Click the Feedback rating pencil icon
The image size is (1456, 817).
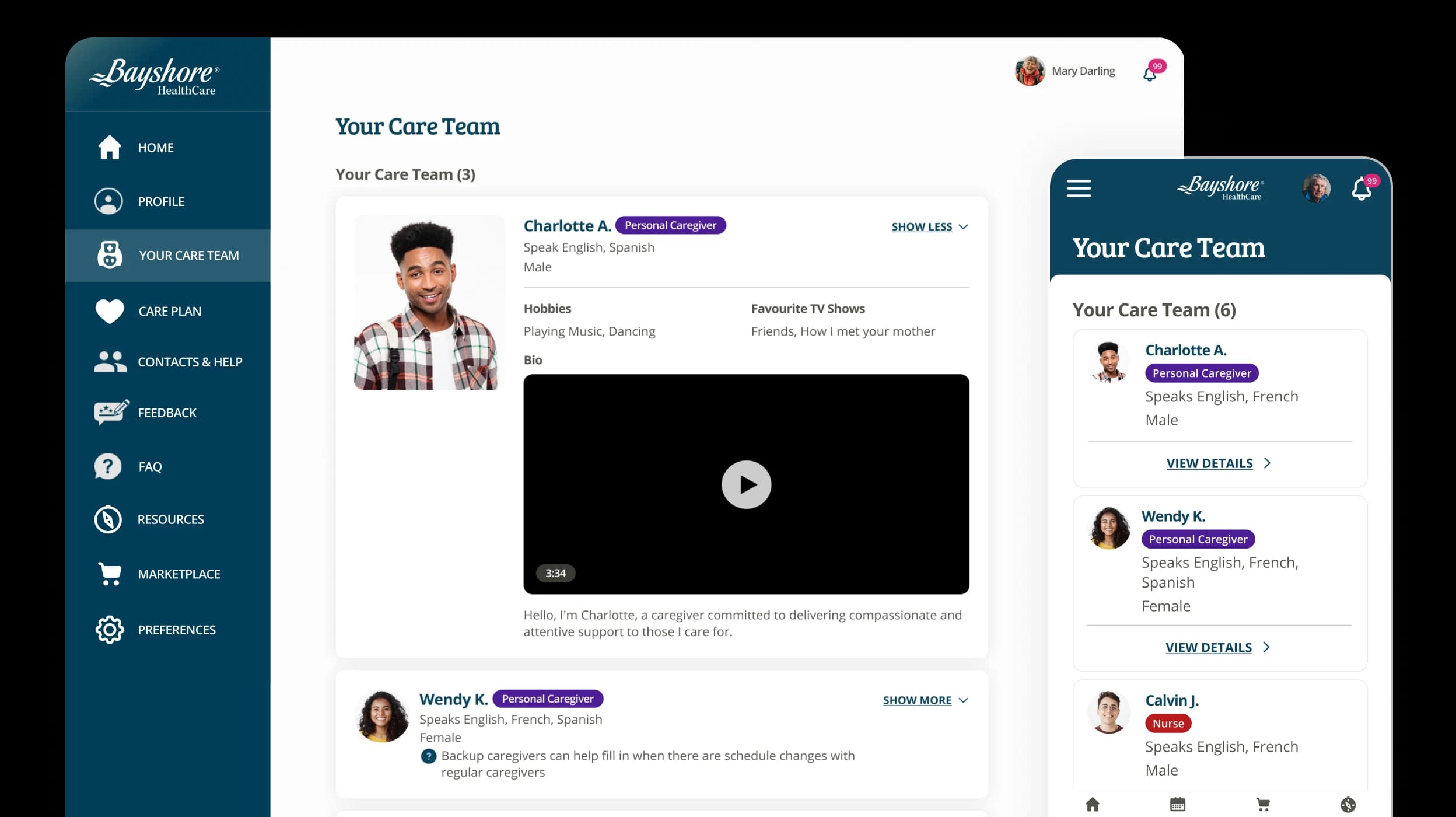point(111,412)
